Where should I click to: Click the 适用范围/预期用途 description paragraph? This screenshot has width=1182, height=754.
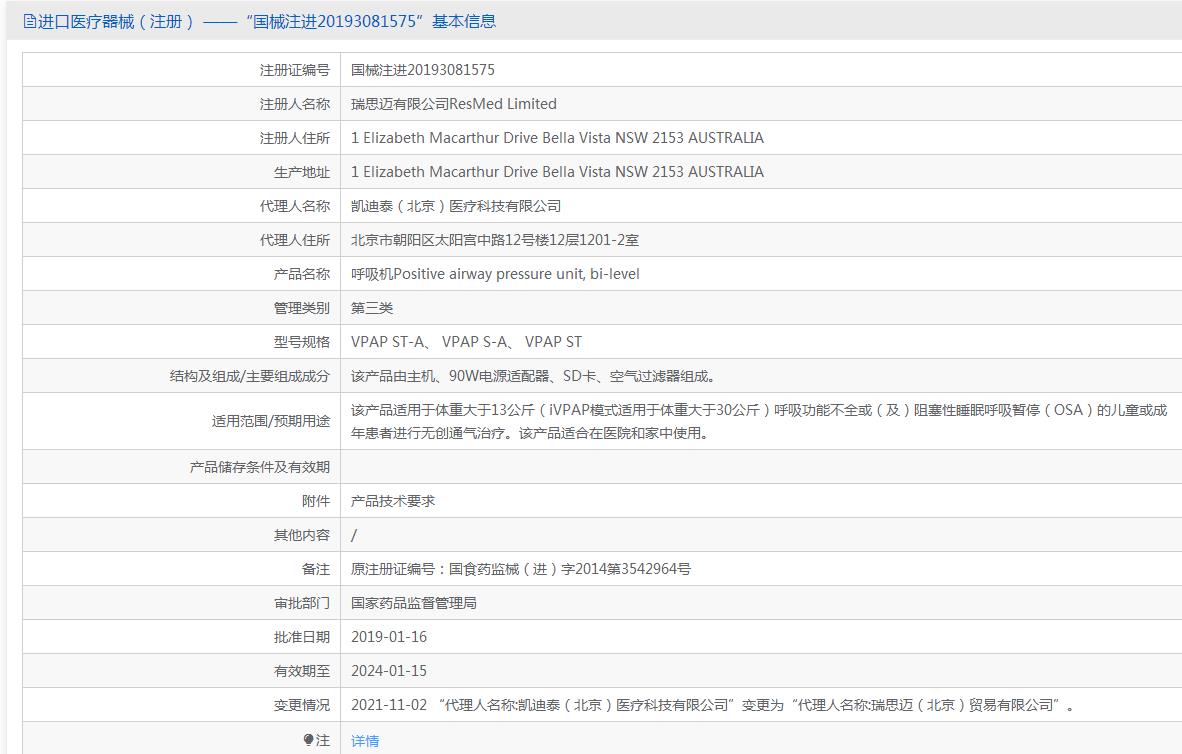pos(758,421)
